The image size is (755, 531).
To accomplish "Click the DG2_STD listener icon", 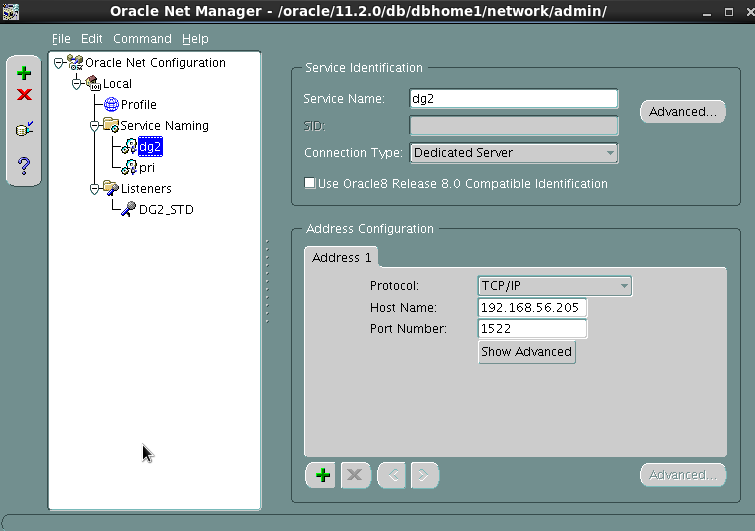I will click(x=129, y=209).
